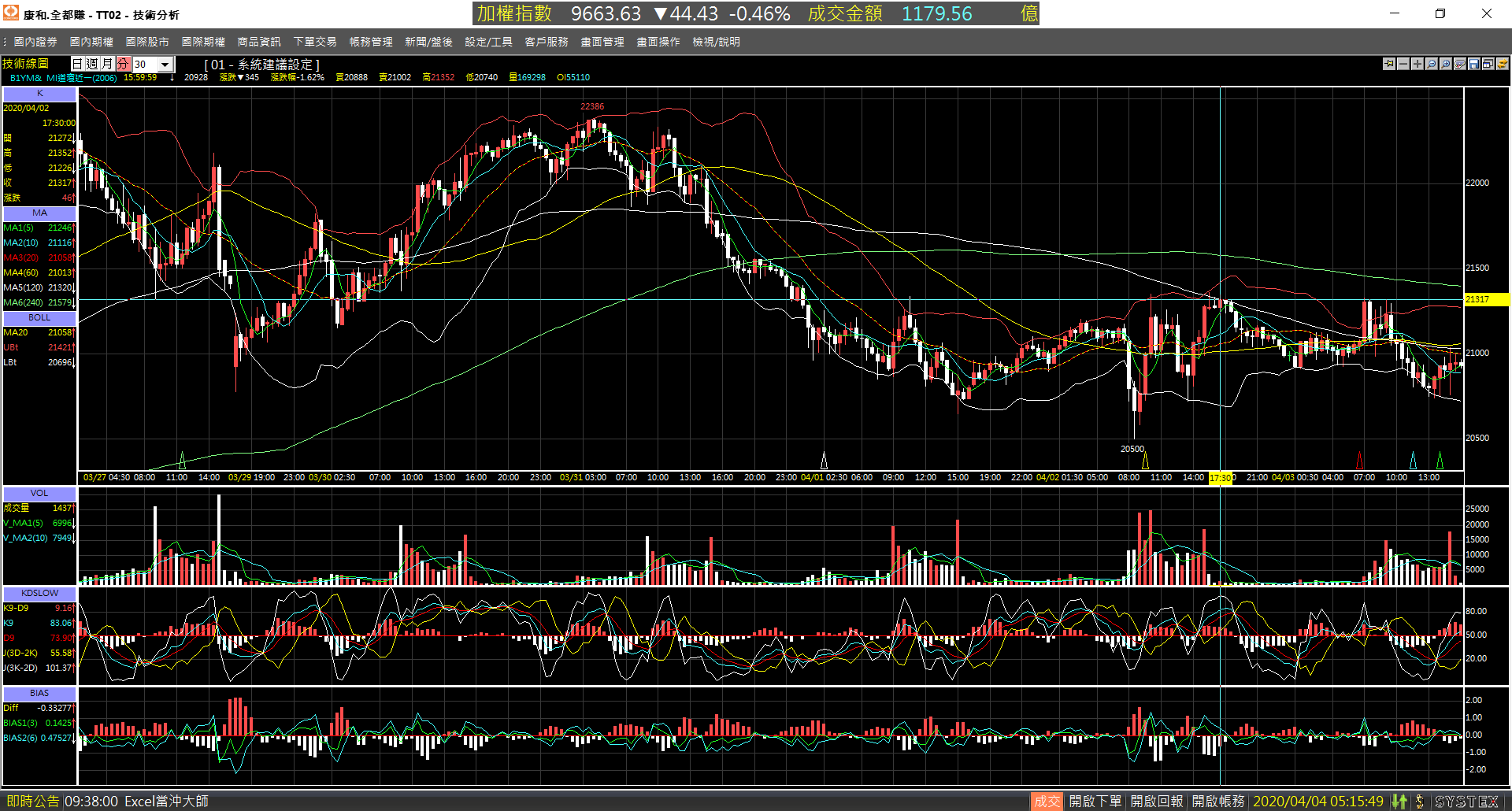Open the 客戶服務 menu
Screen dimensions: 1512x811
tap(547, 42)
